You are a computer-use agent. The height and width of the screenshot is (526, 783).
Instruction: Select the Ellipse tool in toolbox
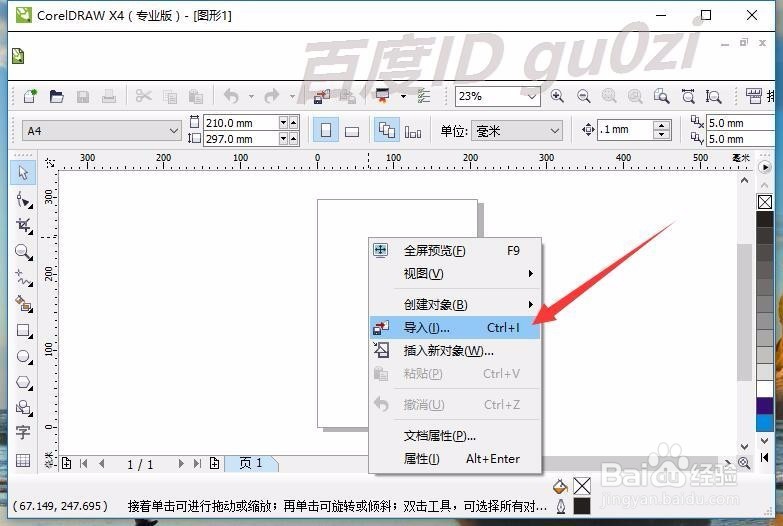pyautogui.click(x=23, y=356)
